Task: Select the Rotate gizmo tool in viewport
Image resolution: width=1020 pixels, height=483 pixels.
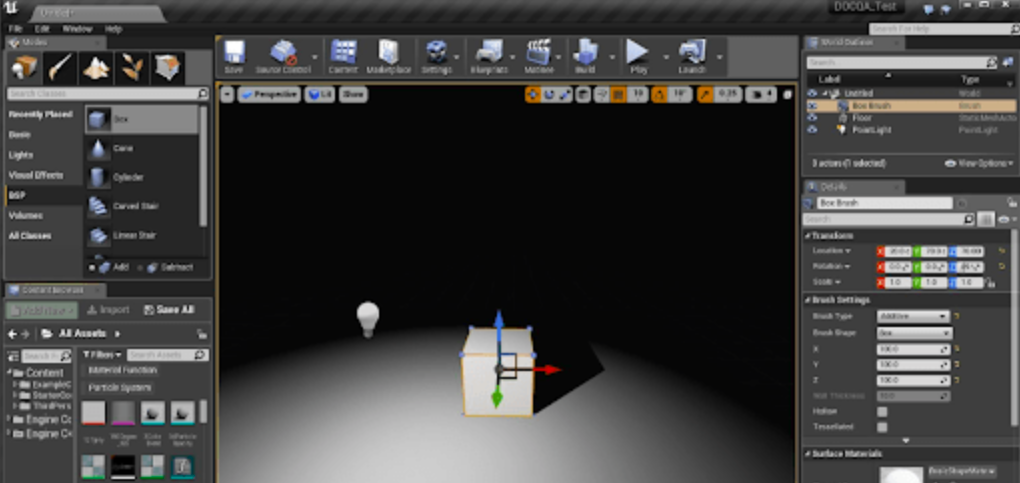Action: pyautogui.click(x=549, y=94)
